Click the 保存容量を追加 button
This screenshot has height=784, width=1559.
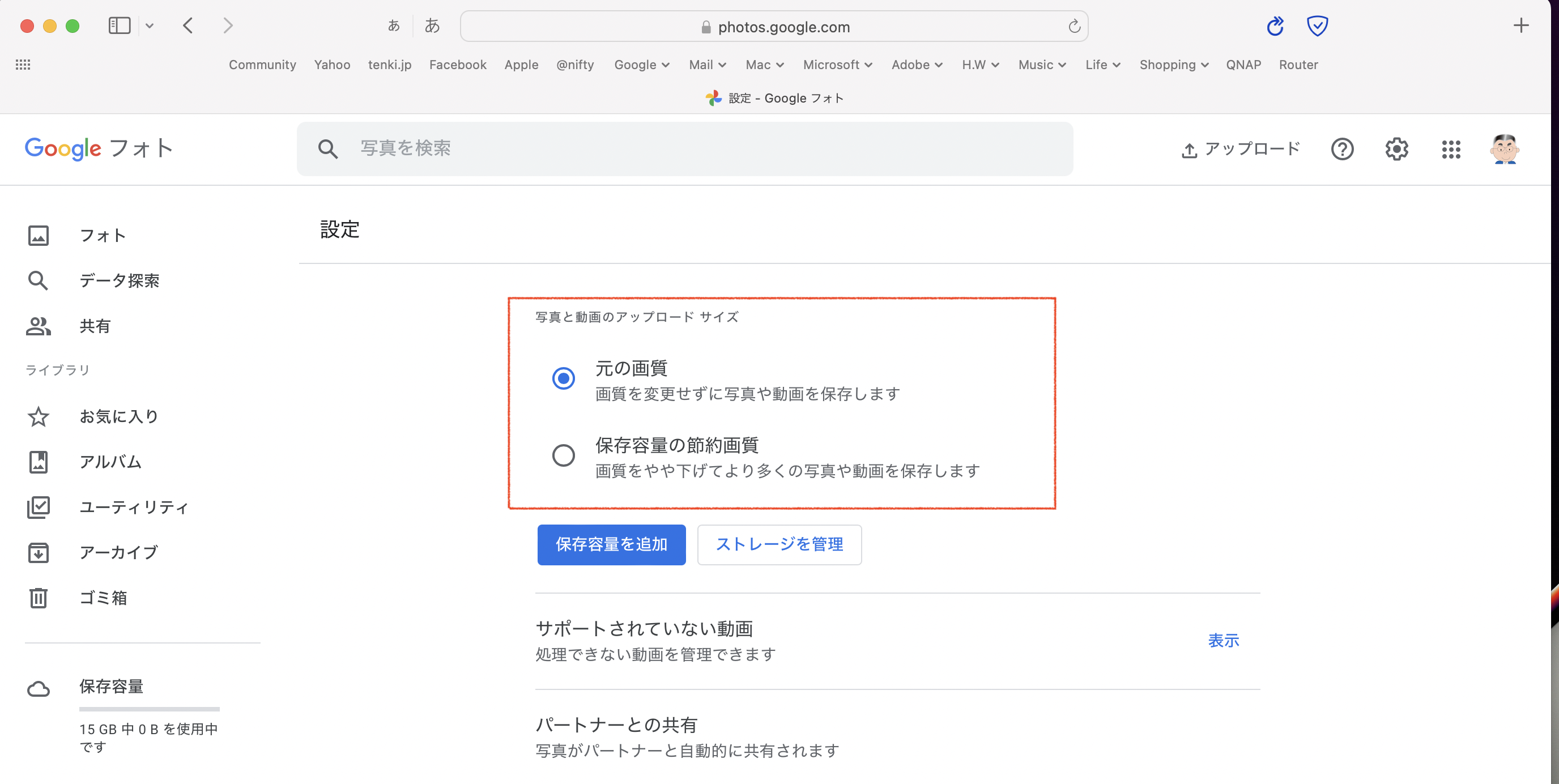pos(611,544)
